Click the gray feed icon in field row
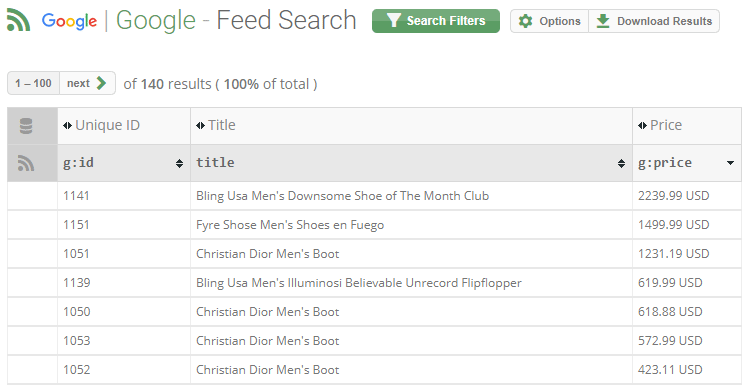The height and width of the screenshot is (385, 750). pos(26,163)
